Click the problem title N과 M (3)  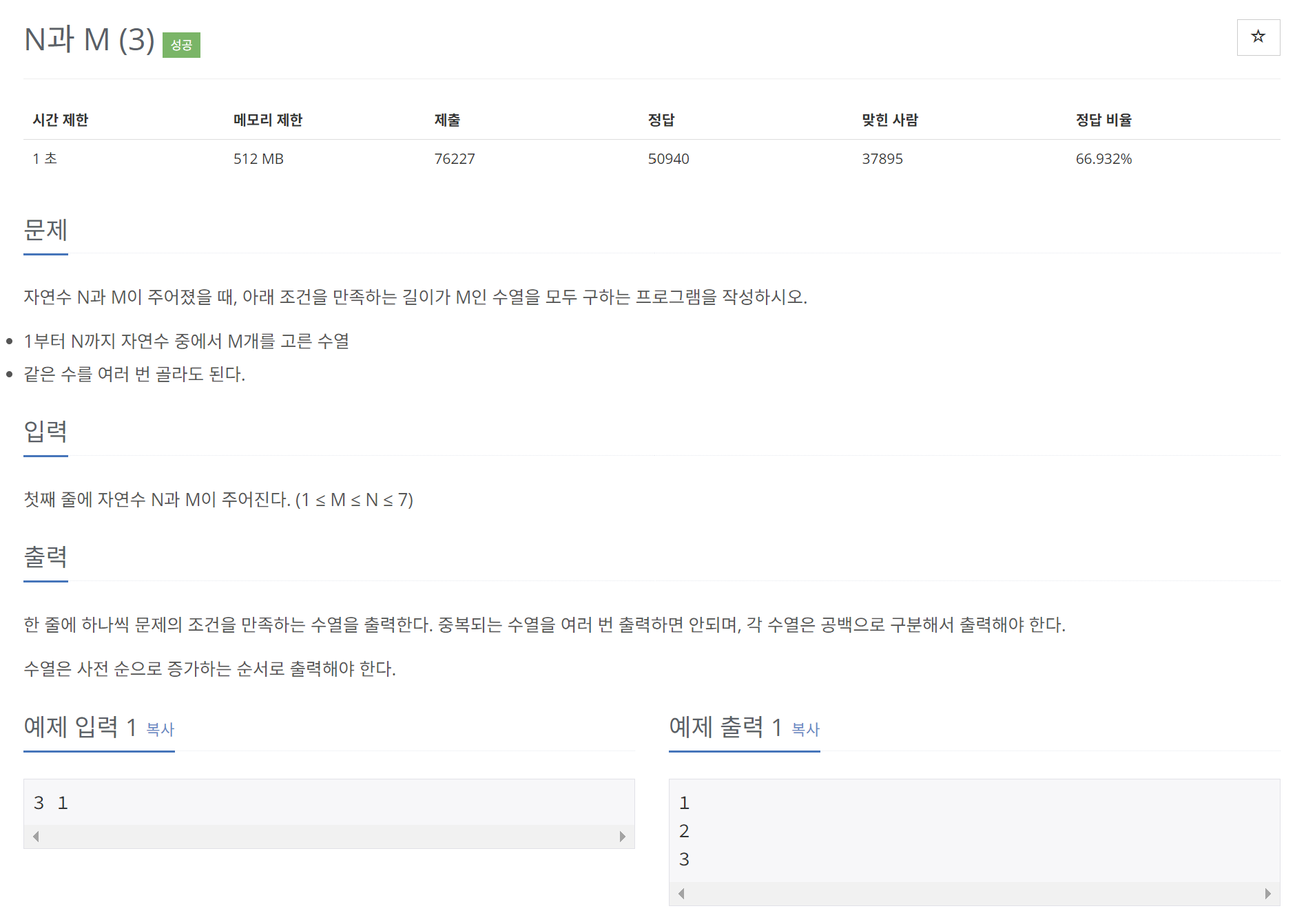click(90, 39)
